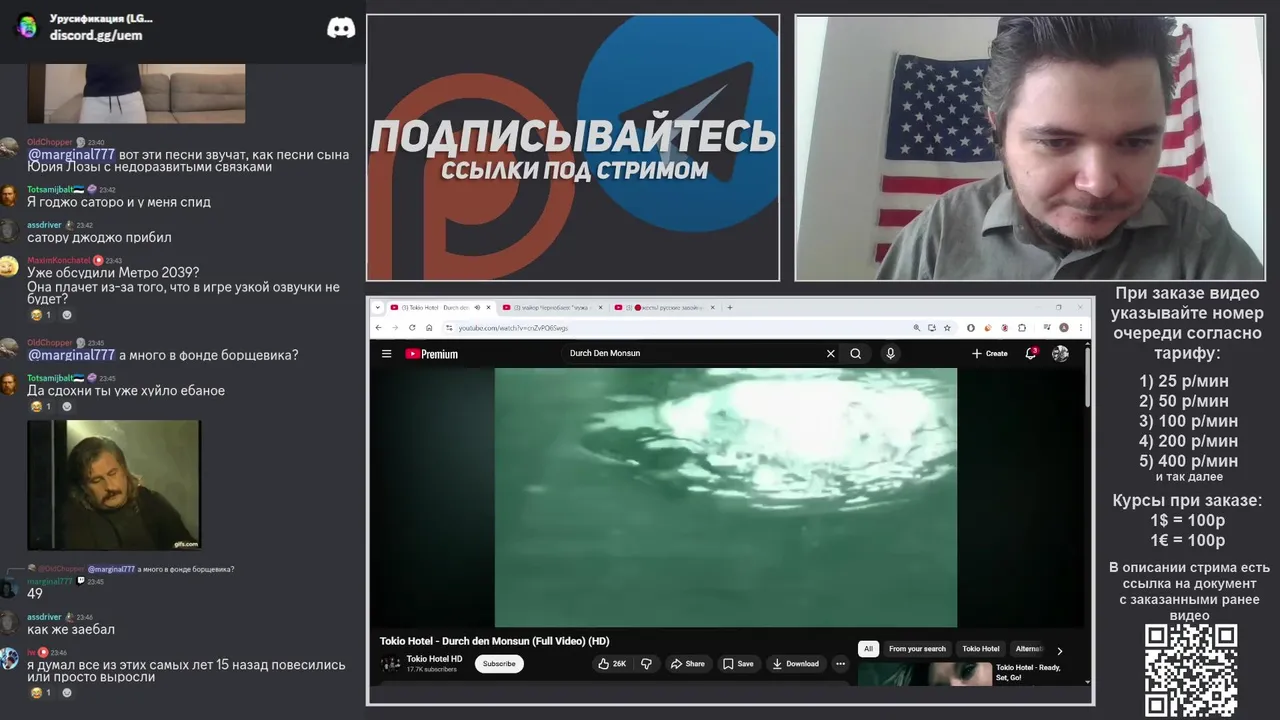Open browser zoom magnifier in address bar
This screenshot has height=720, width=1280.
(916, 327)
